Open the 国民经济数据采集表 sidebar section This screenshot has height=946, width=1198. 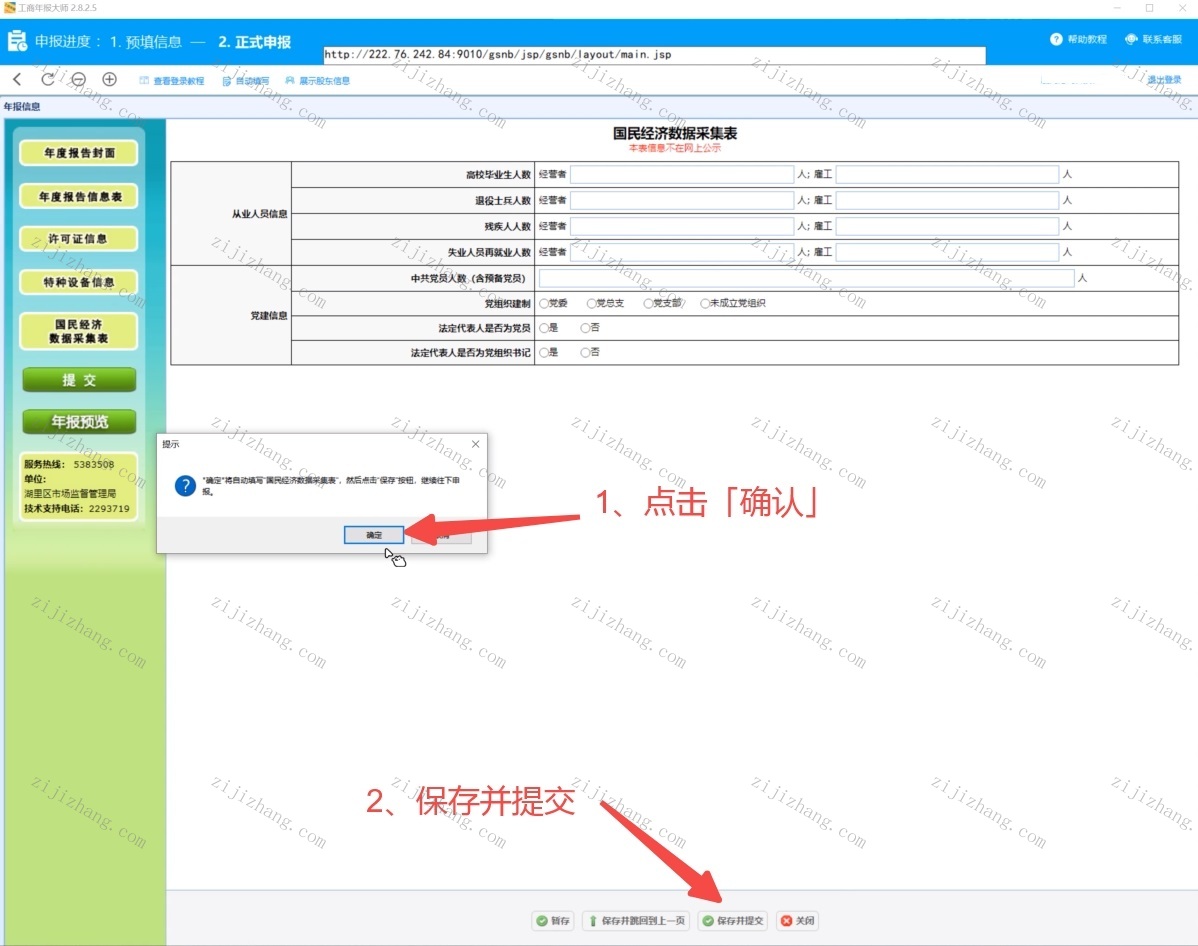pyautogui.click(x=79, y=332)
